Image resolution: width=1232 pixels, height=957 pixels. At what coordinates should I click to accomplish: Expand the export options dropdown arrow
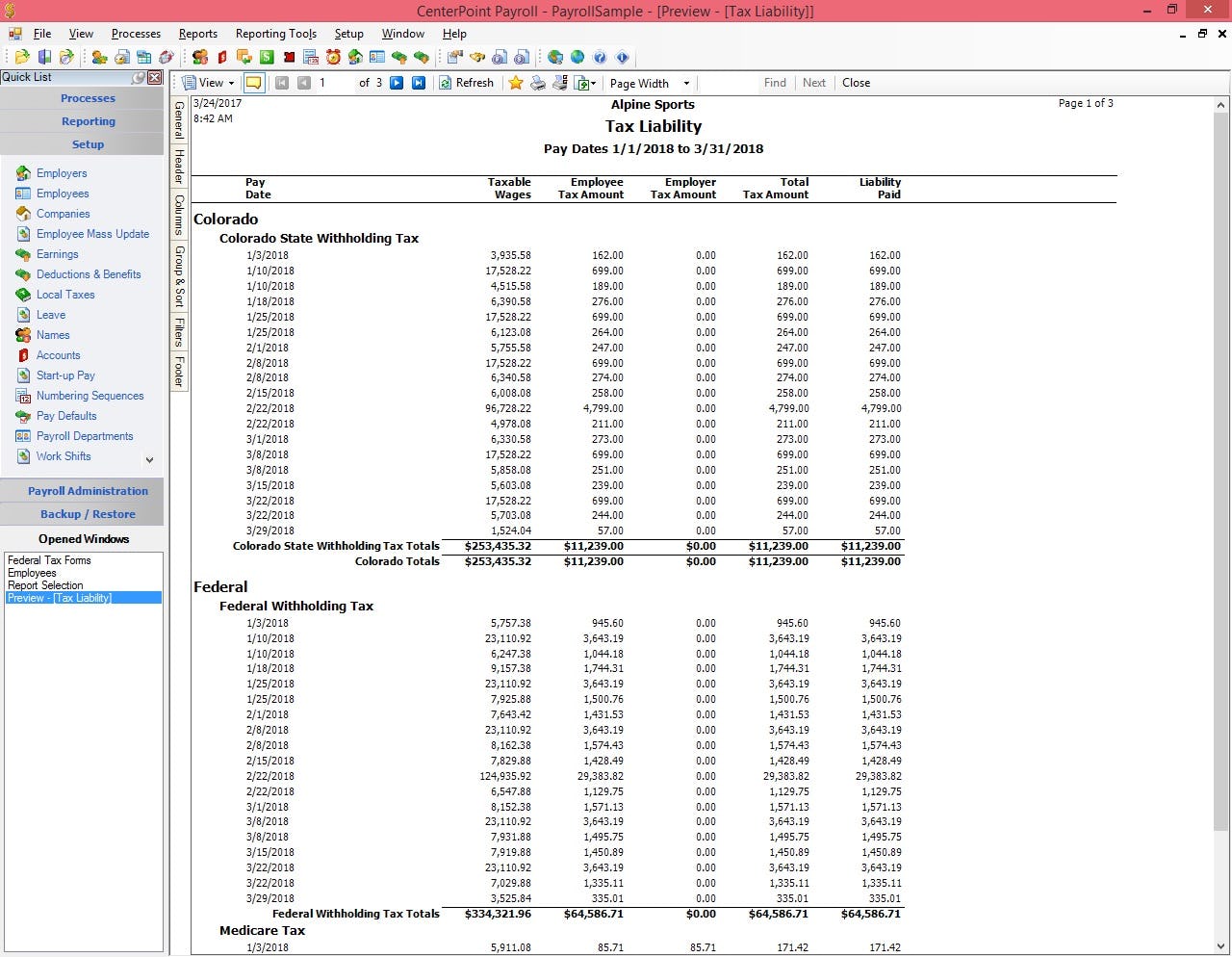(x=593, y=83)
